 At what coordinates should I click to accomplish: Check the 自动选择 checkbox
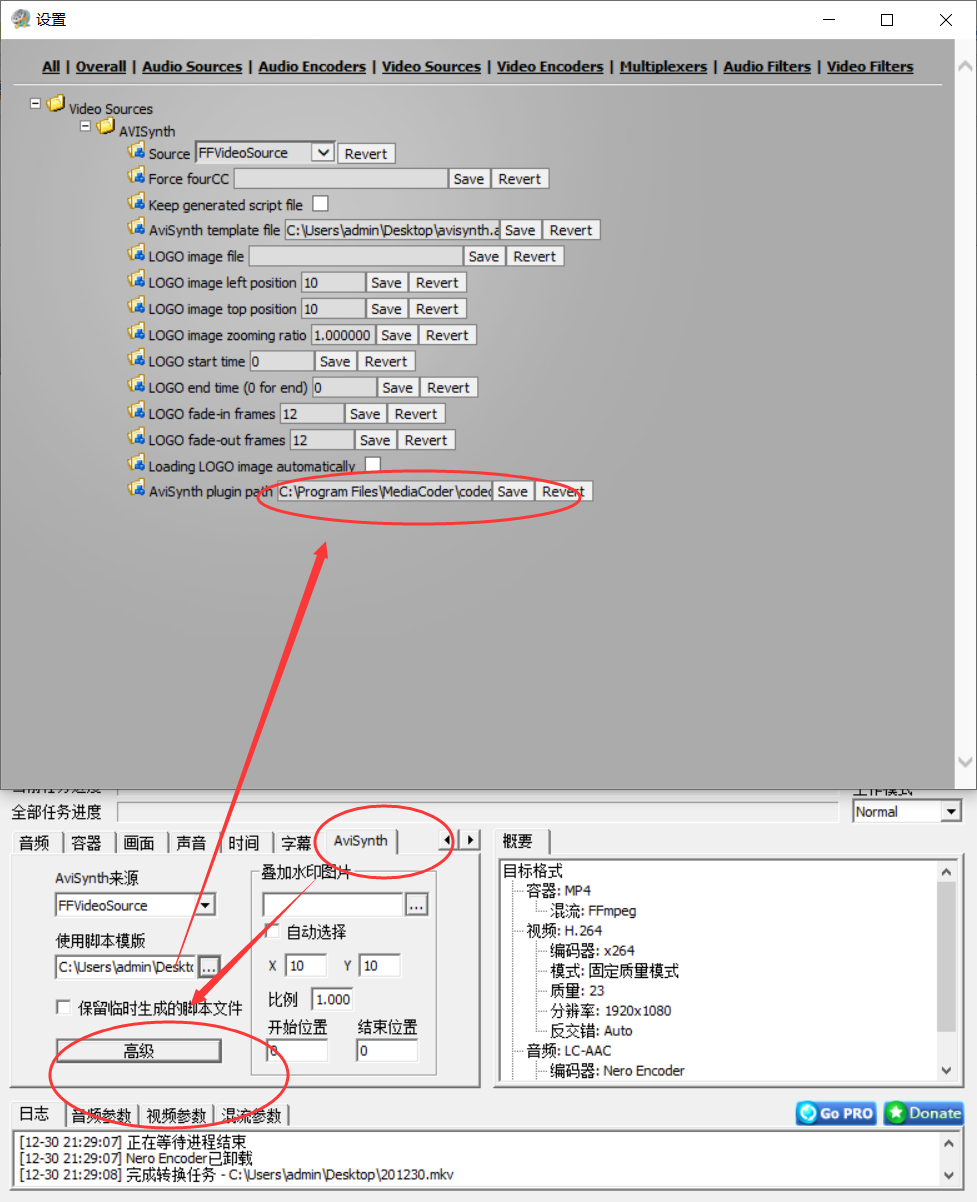tap(273, 930)
